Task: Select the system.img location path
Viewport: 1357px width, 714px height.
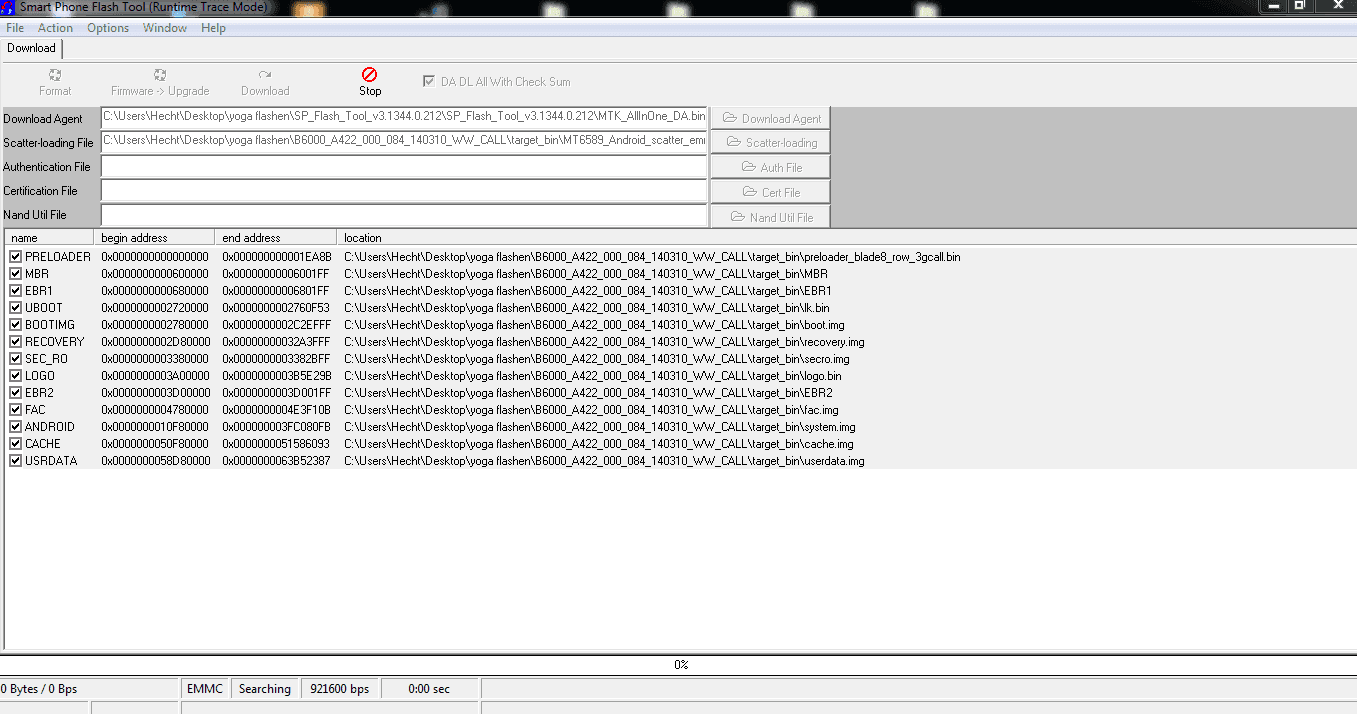Action: [x=600, y=427]
